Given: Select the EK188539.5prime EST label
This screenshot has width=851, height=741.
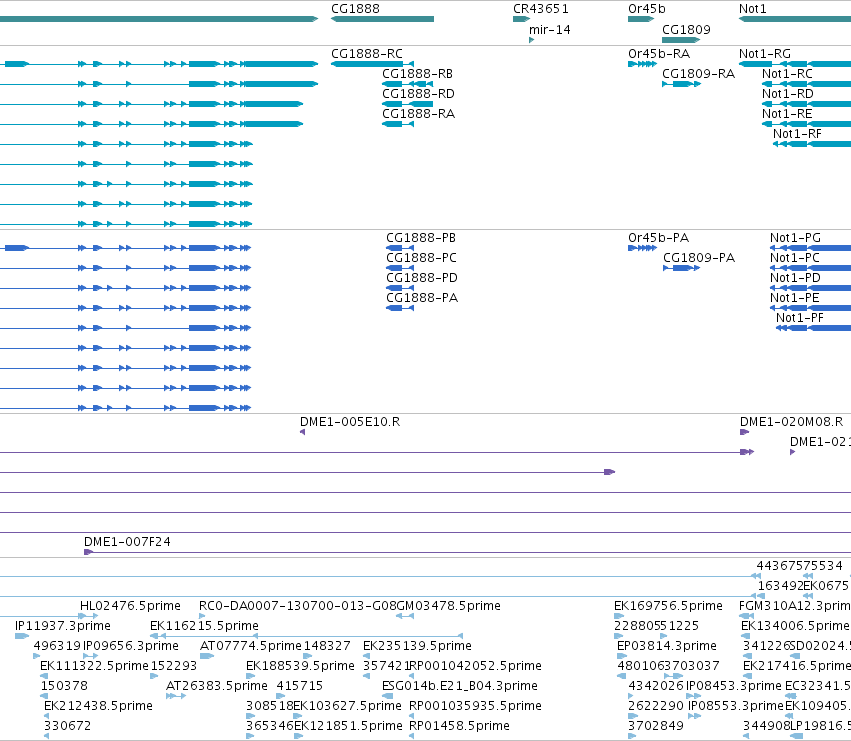Looking at the screenshot, I should (300, 666).
